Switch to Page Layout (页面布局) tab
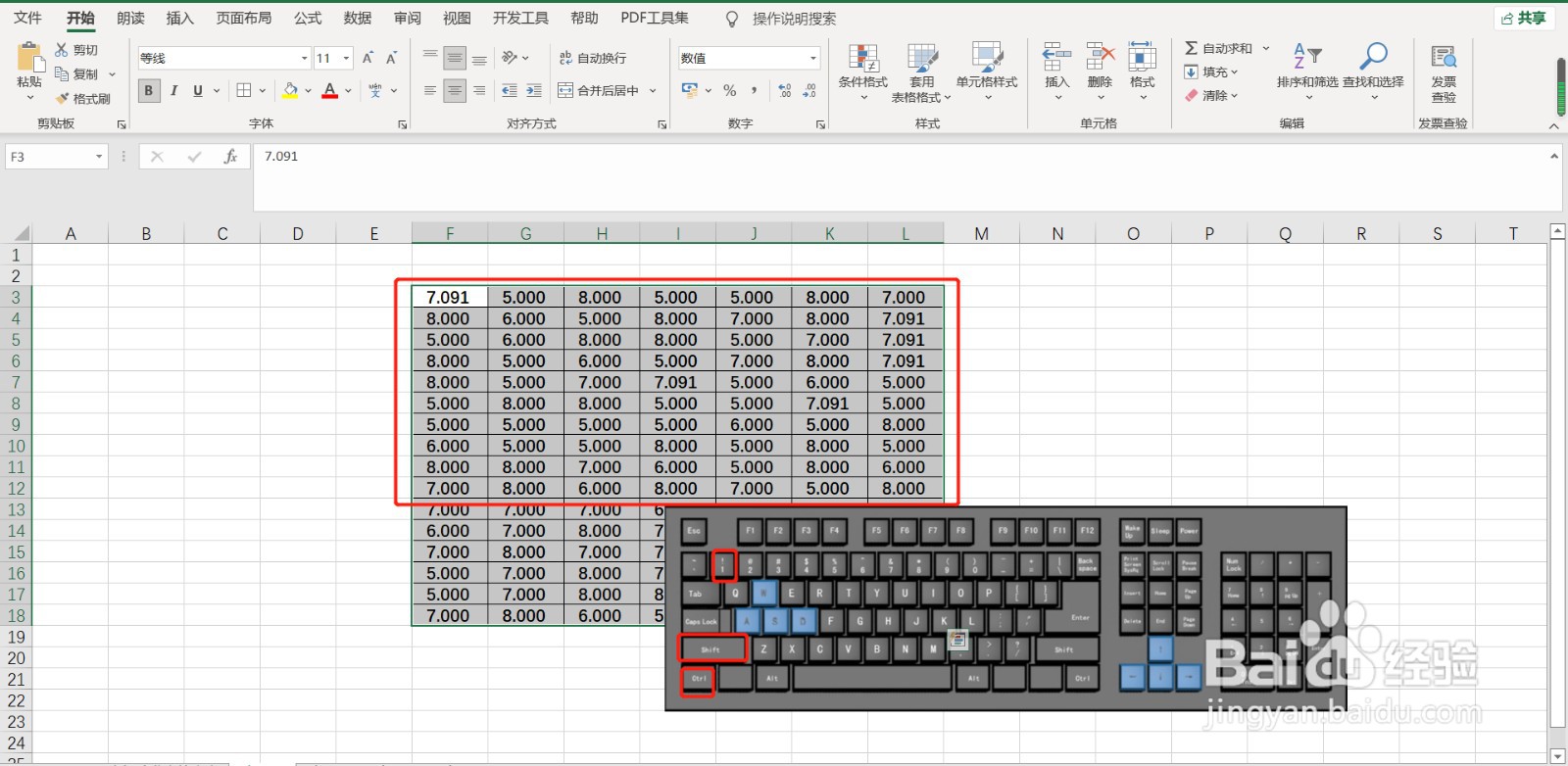This screenshot has height=766, width=1568. pos(244,18)
